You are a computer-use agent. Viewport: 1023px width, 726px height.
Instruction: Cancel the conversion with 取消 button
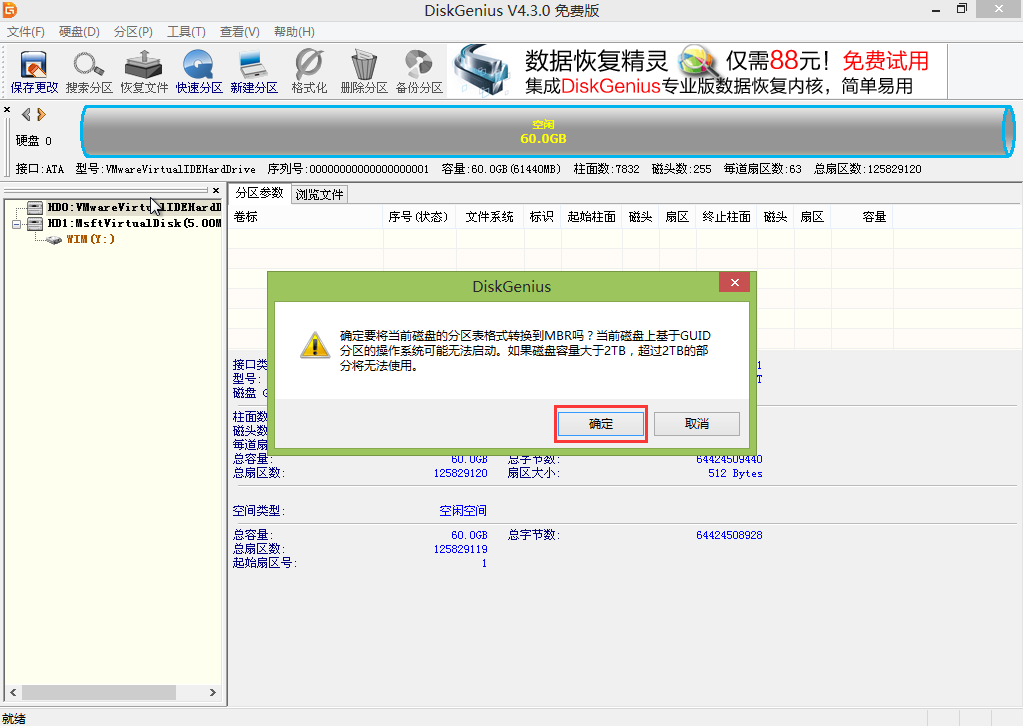[697, 424]
